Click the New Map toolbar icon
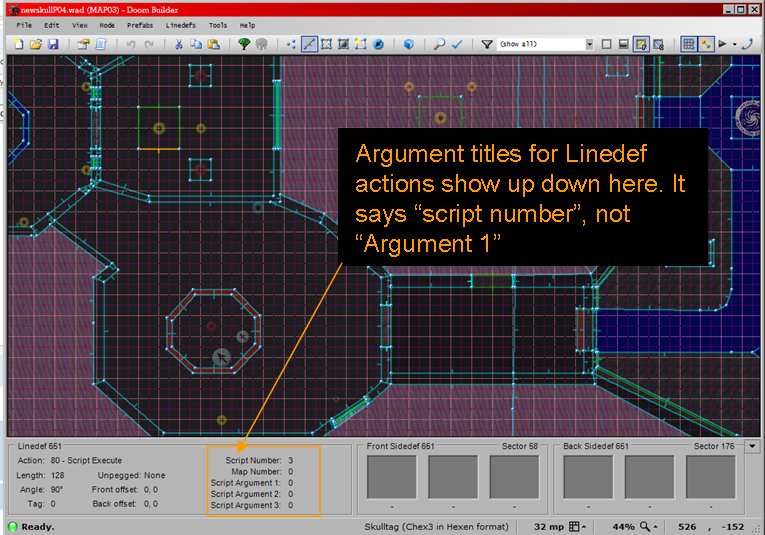Screen dimensions: 765x535 18,44
